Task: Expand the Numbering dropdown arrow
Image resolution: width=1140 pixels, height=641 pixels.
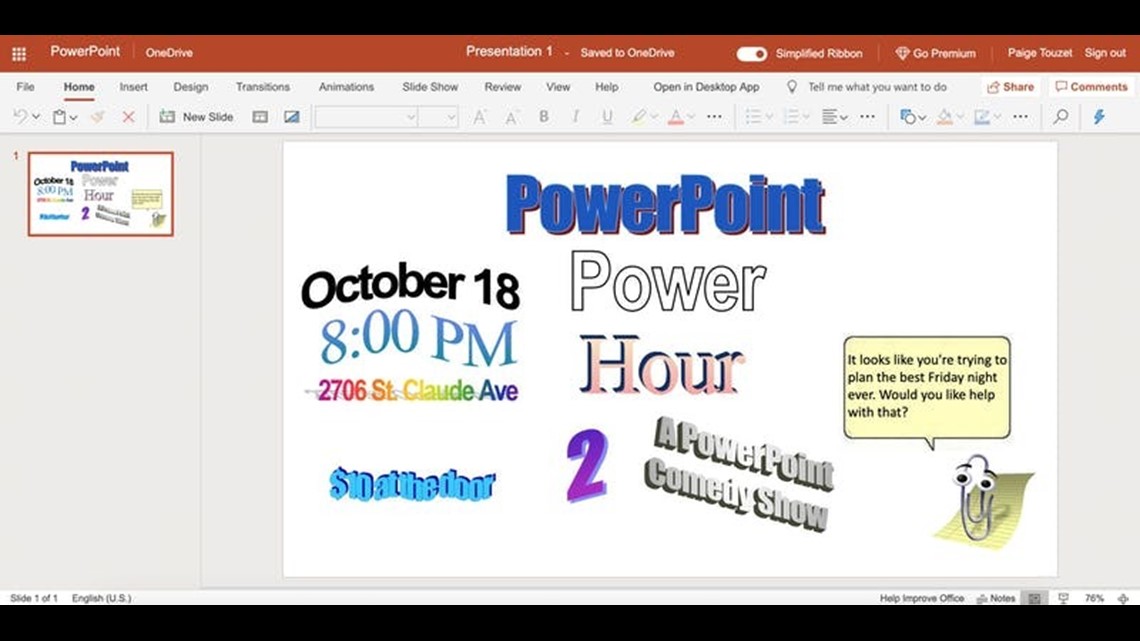Action: pos(807,117)
